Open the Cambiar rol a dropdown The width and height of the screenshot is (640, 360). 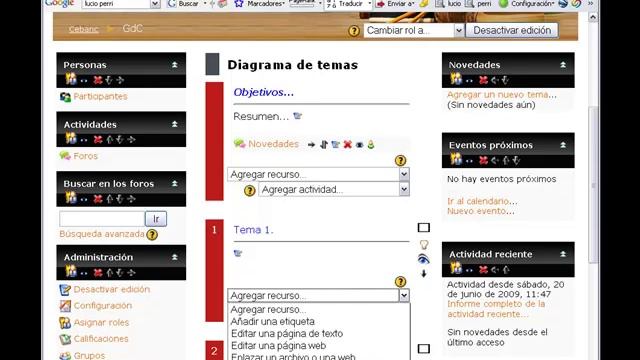click(414, 31)
